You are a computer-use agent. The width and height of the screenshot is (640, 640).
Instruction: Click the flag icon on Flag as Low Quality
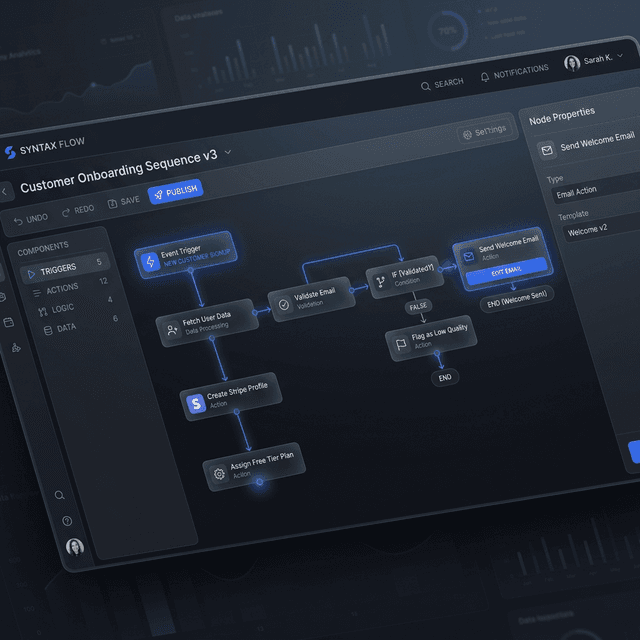[401, 344]
